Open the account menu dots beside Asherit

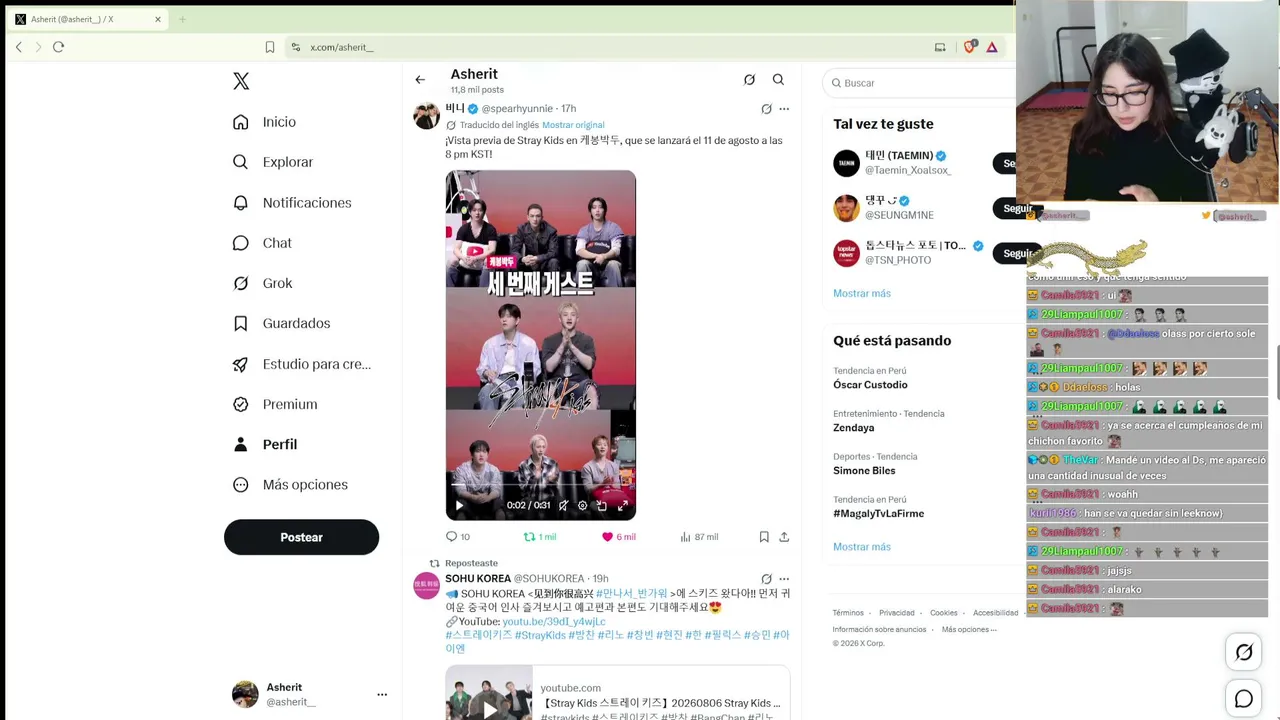click(382, 694)
